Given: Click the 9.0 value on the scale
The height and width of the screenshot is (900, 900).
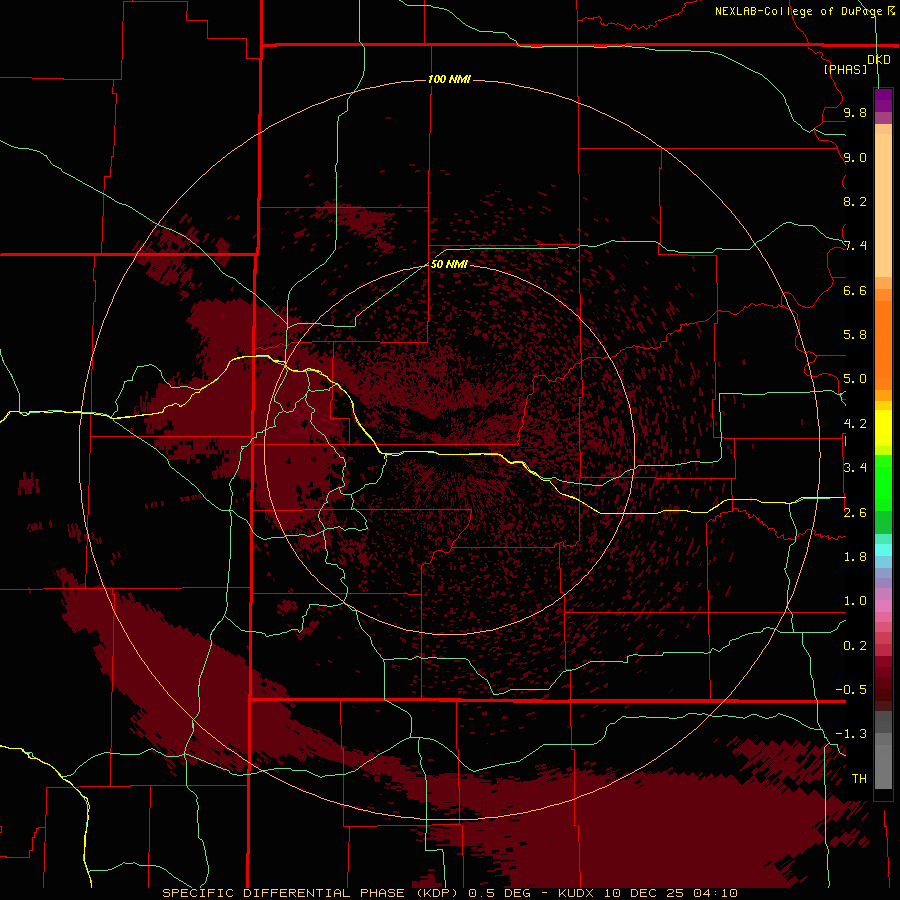Looking at the screenshot, I should (855, 157).
